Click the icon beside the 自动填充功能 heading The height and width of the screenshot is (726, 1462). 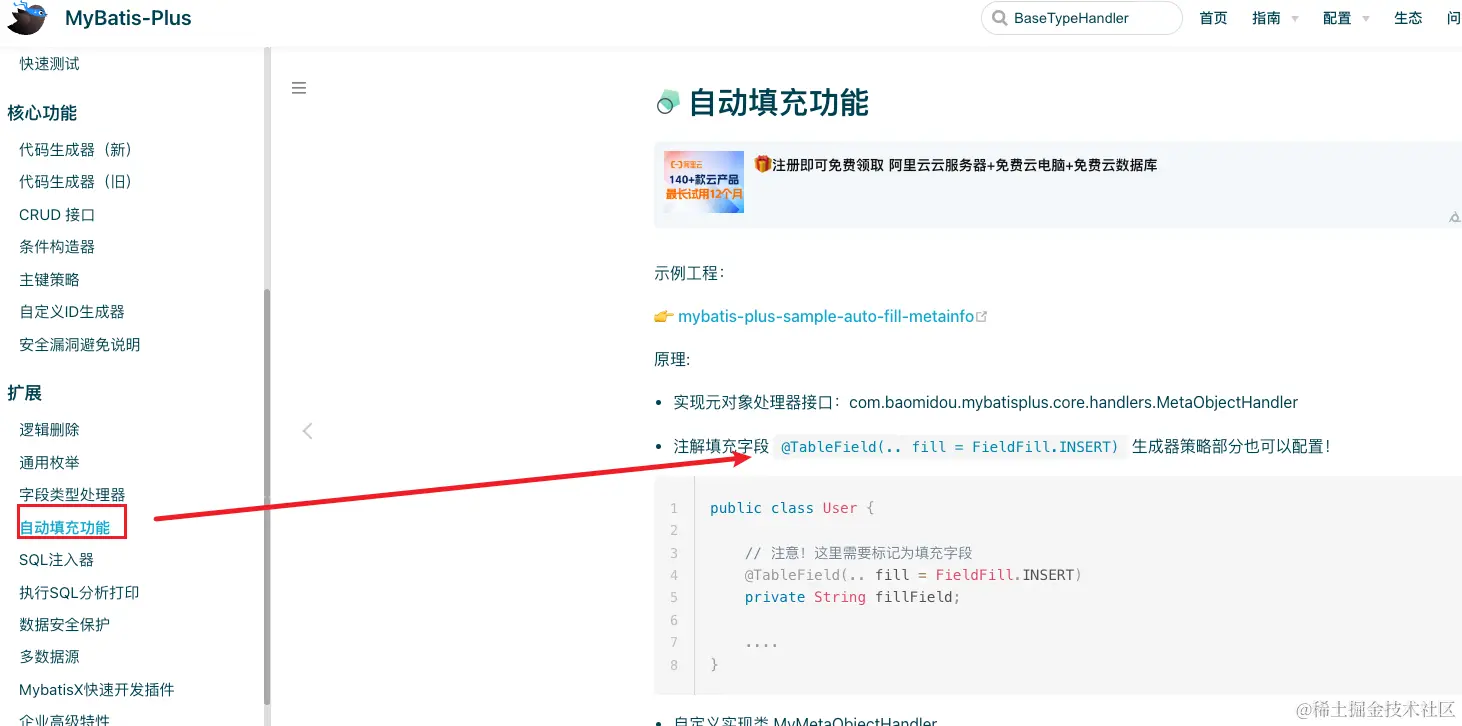point(668,102)
